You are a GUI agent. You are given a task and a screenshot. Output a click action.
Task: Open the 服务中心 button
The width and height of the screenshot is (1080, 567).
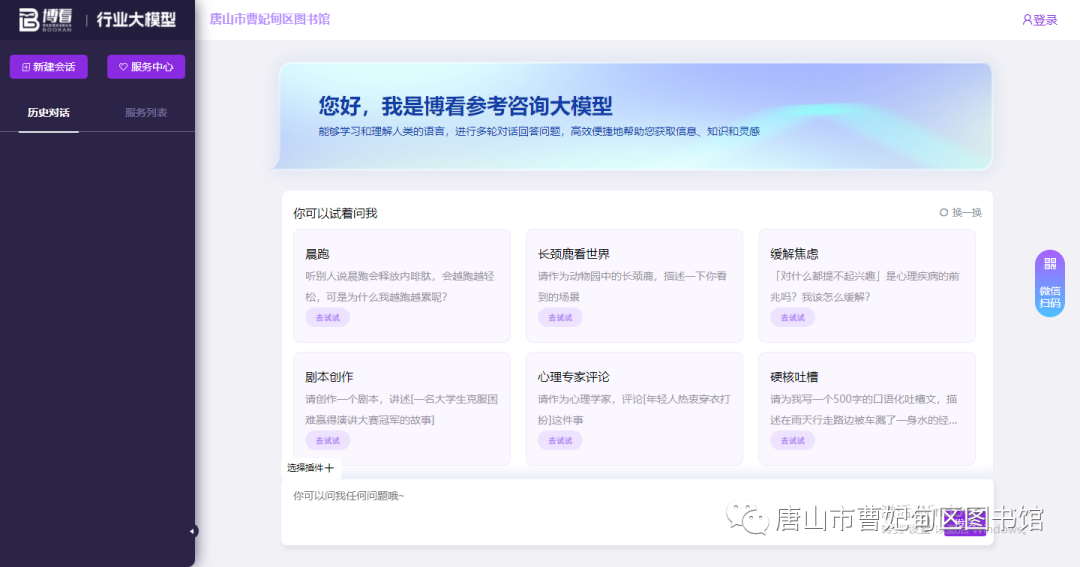point(146,67)
